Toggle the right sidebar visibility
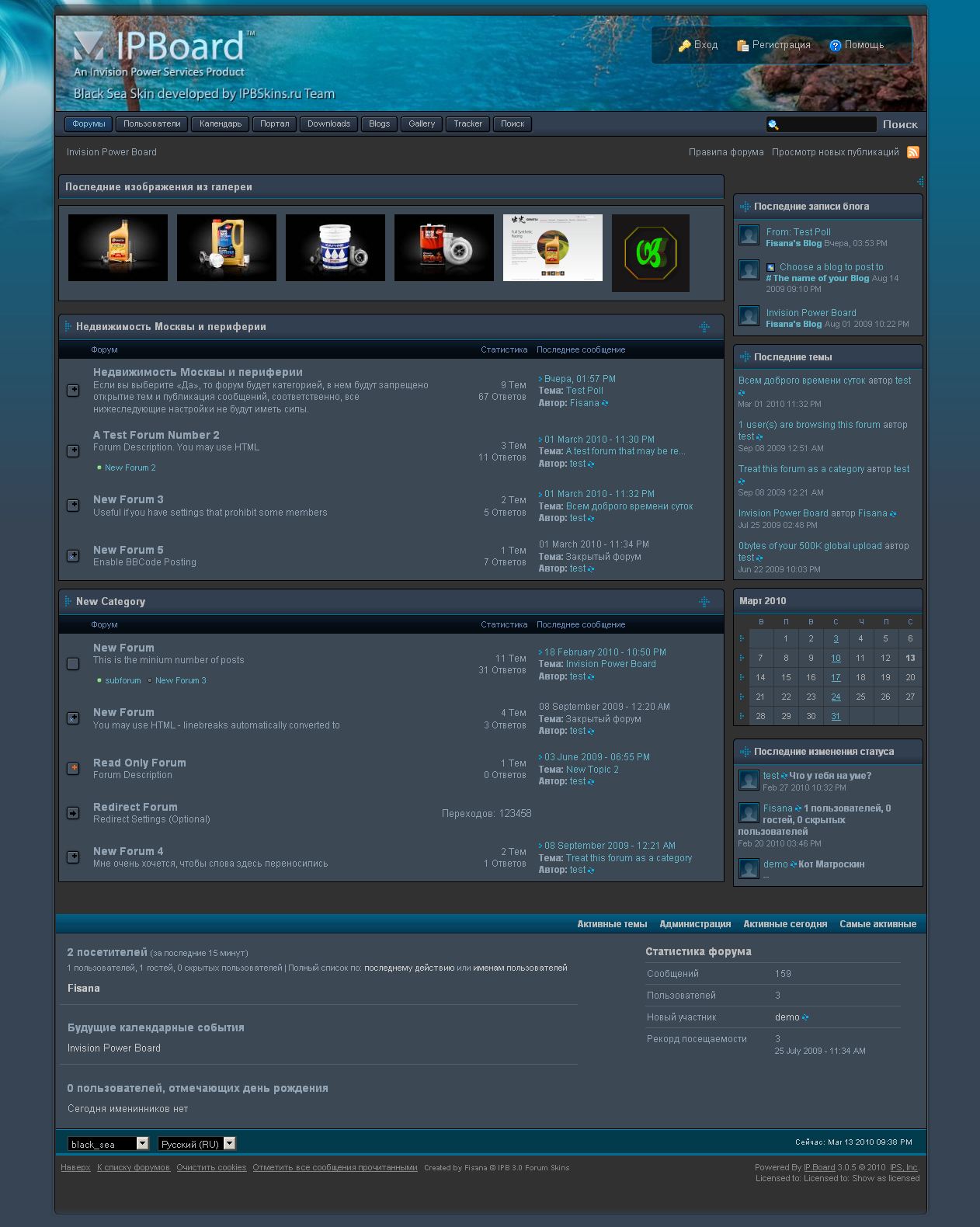980x1227 pixels. coord(920,182)
